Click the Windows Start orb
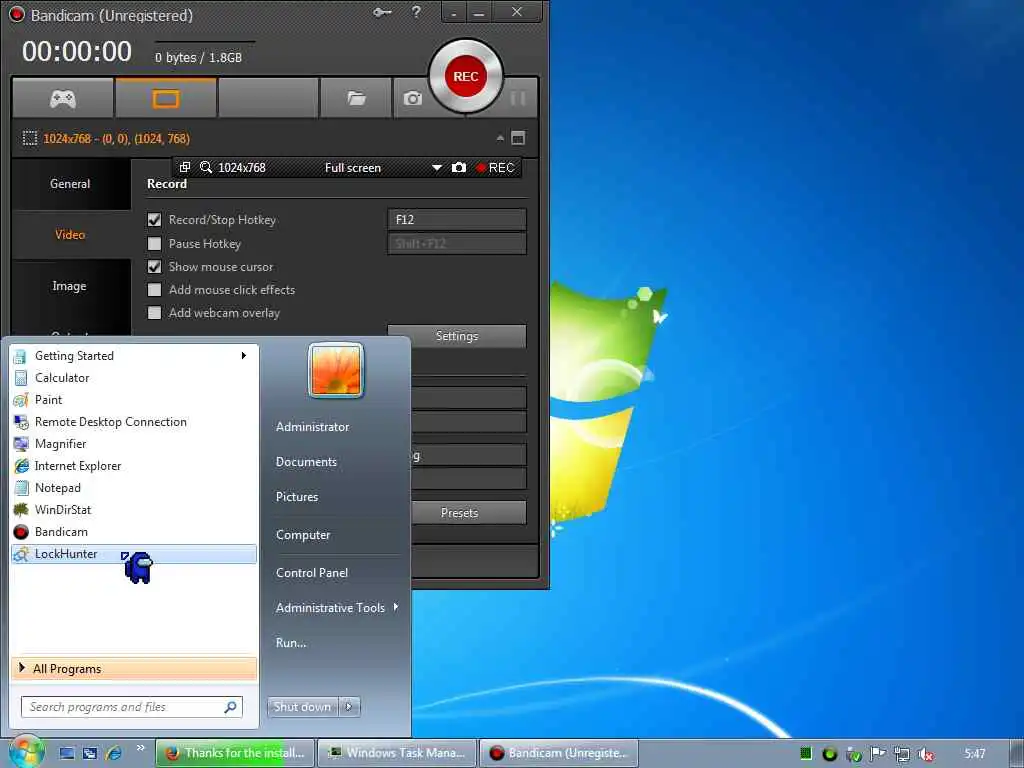The width and height of the screenshot is (1024, 768). [25, 753]
